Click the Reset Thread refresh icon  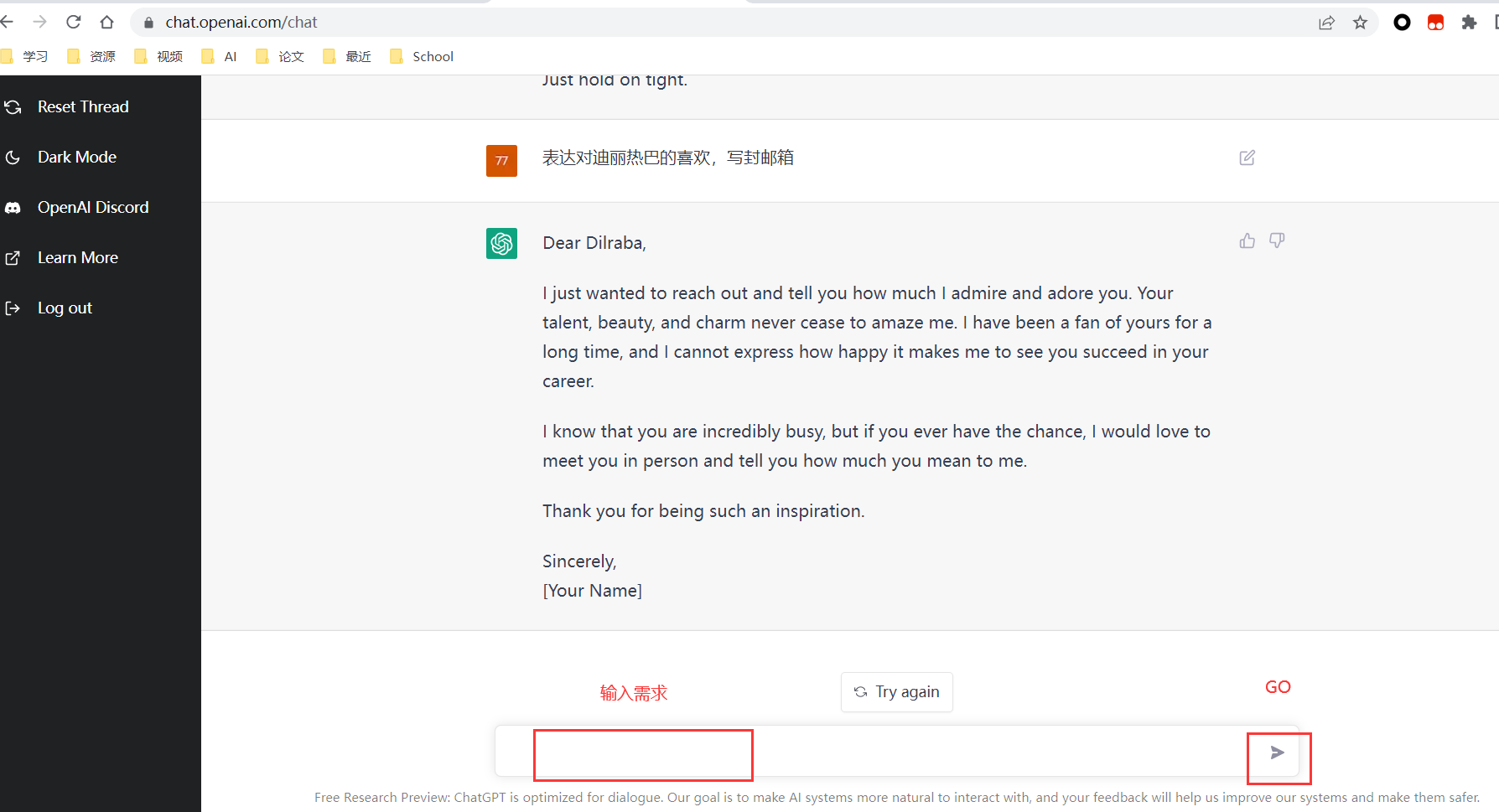13,107
